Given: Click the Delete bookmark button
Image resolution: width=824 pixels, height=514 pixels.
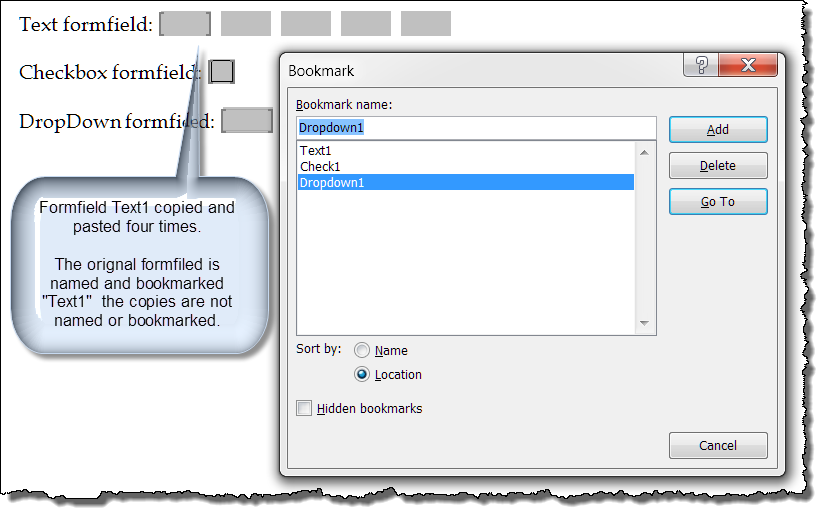Looking at the screenshot, I should [718, 166].
